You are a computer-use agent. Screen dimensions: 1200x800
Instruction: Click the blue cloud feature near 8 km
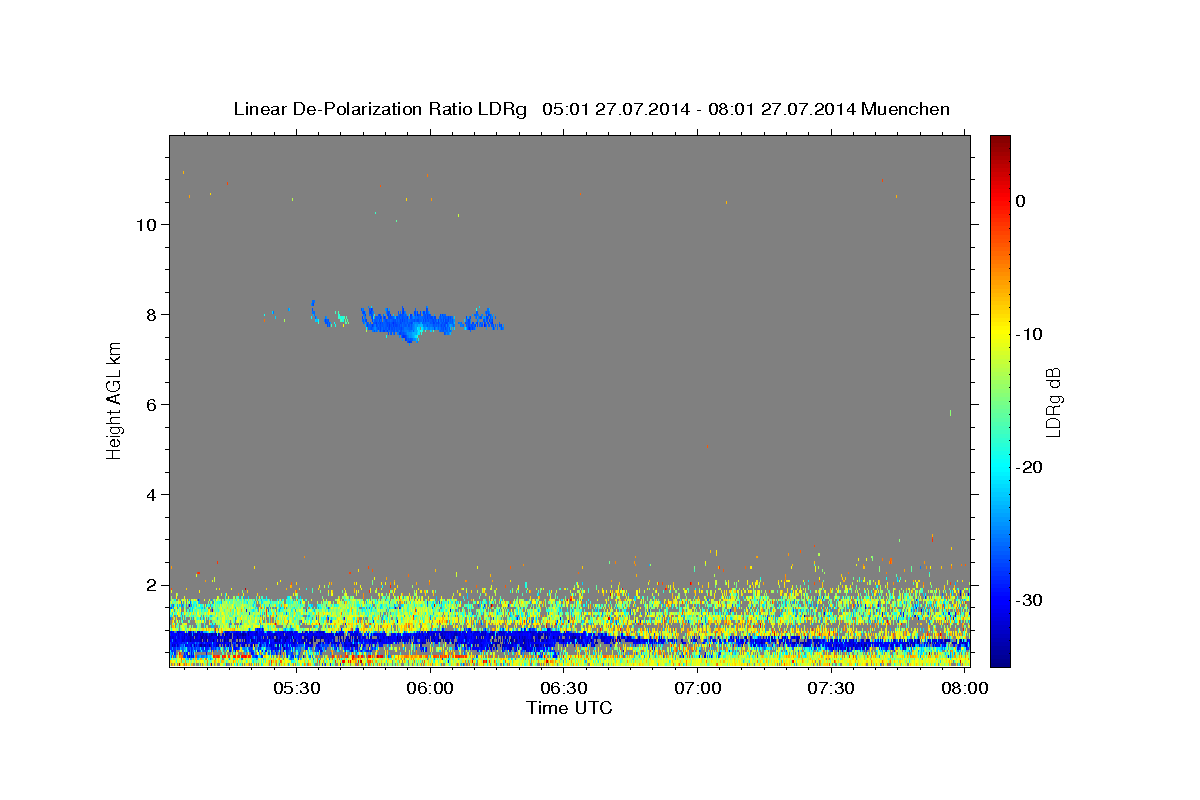(x=410, y=322)
